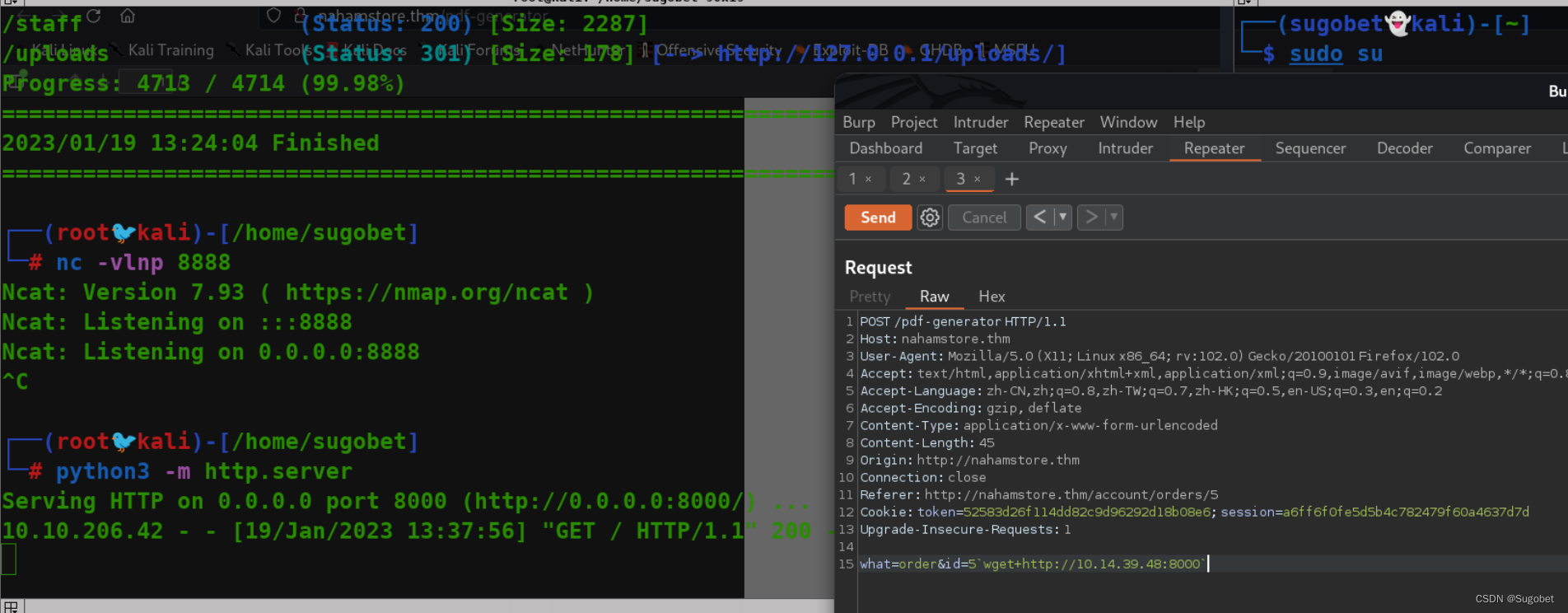The width and height of the screenshot is (1568, 613).
Task: Open the Repeater menu in menu bar
Action: [x=1054, y=122]
